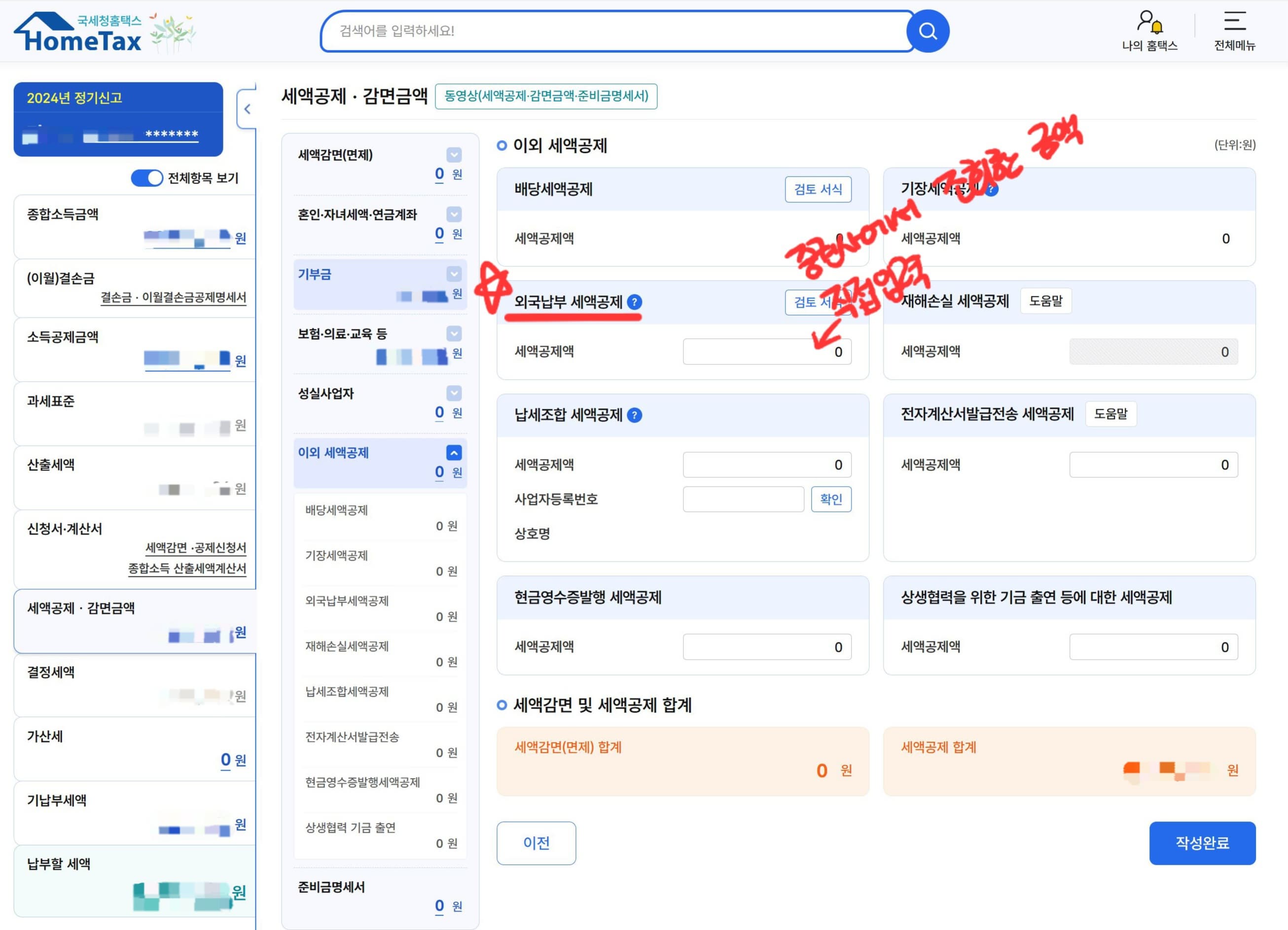Screen dimensions: 1288x930
Task: Toggle 전체항목 보기 switch
Action: (x=146, y=179)
